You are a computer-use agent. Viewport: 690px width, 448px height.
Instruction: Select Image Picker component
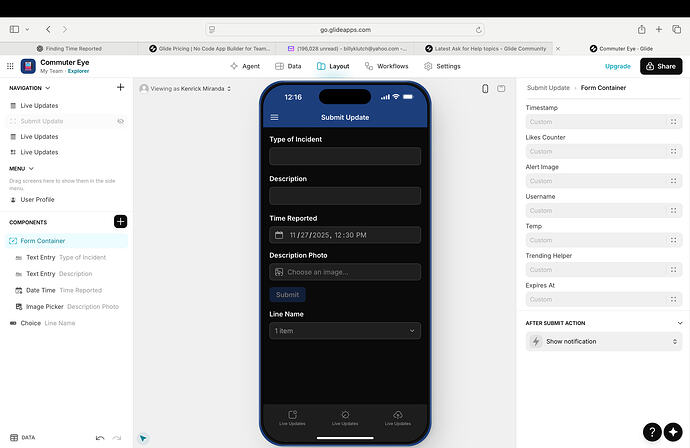66,307
